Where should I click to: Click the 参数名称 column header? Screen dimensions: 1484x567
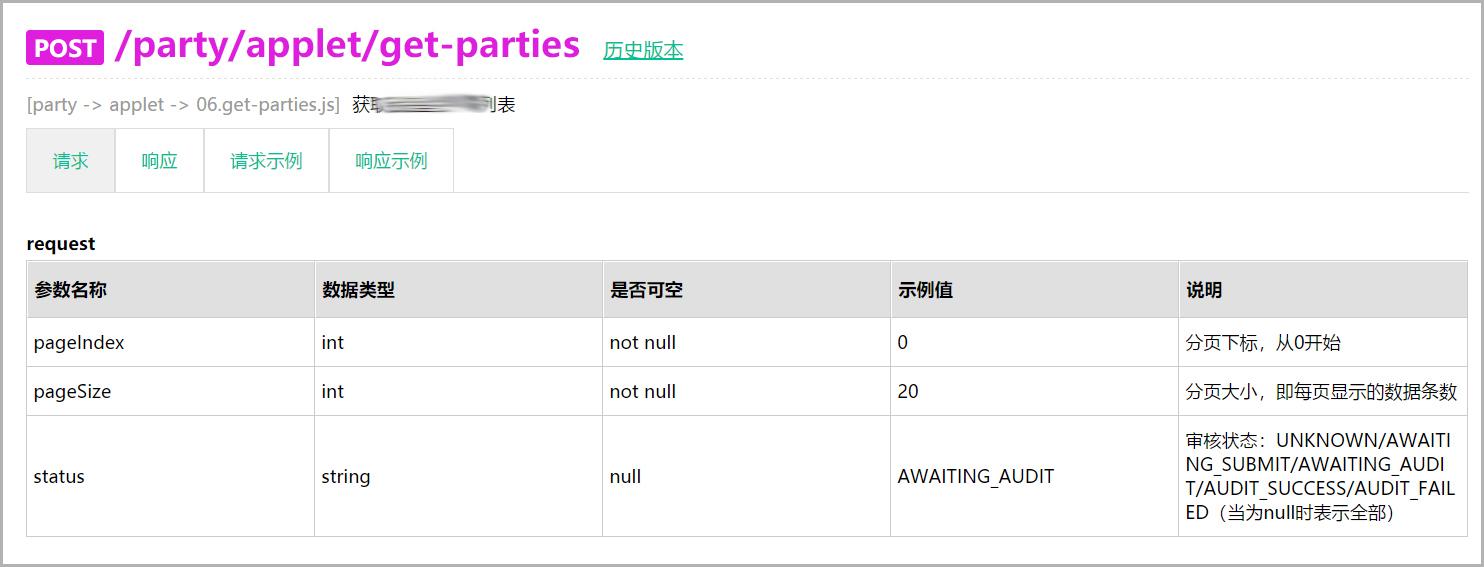point(71,290)
